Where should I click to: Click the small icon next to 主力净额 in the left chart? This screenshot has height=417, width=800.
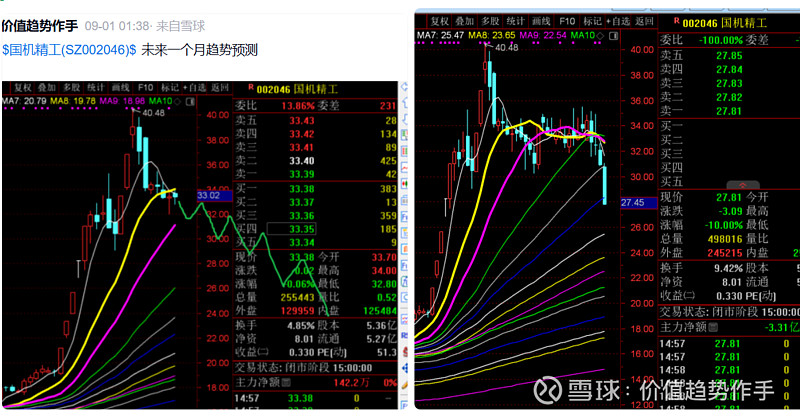pos(286,382)
